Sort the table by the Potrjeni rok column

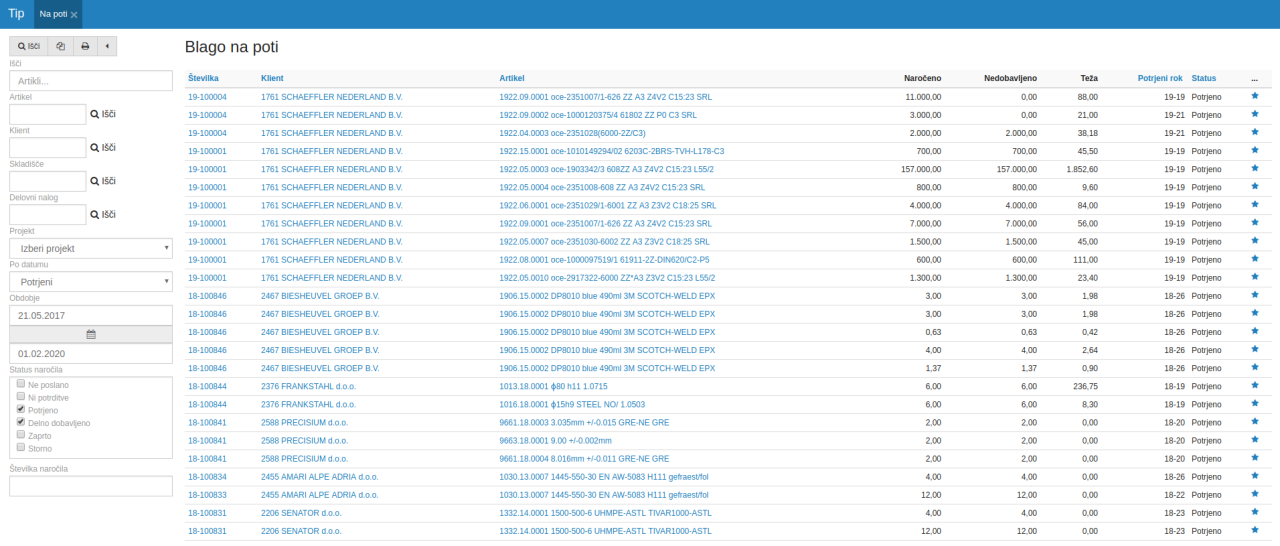[1160, 78]
